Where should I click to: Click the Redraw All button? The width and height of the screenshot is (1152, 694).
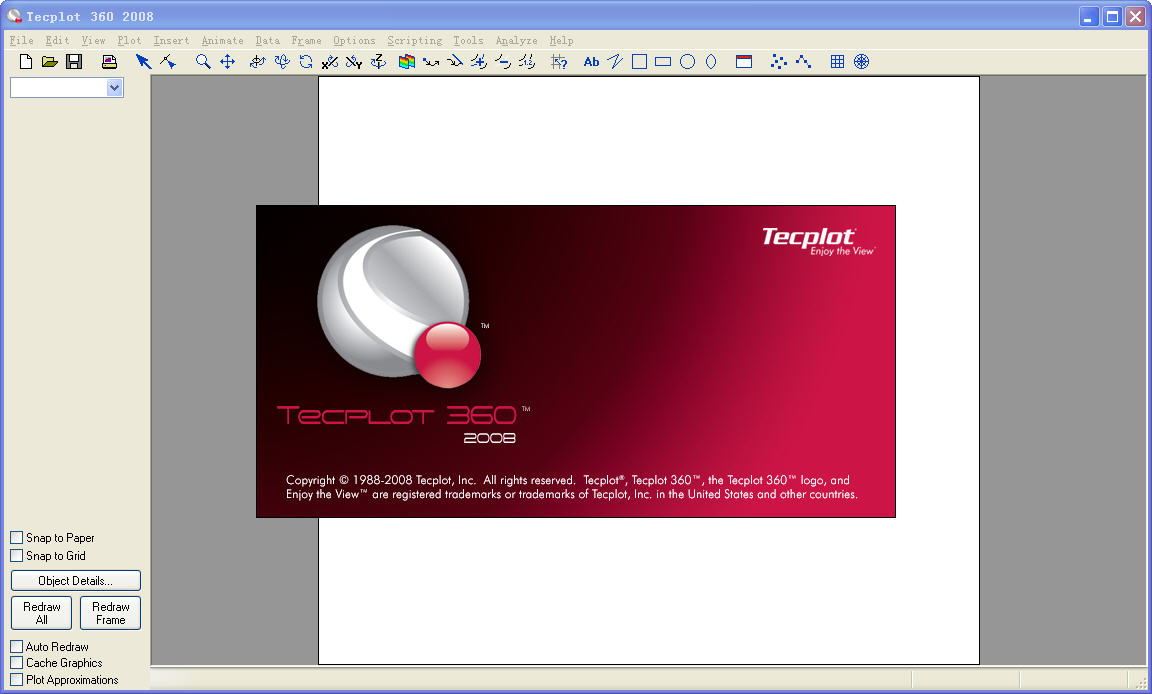pyautogui.click(x=41, y=613)
